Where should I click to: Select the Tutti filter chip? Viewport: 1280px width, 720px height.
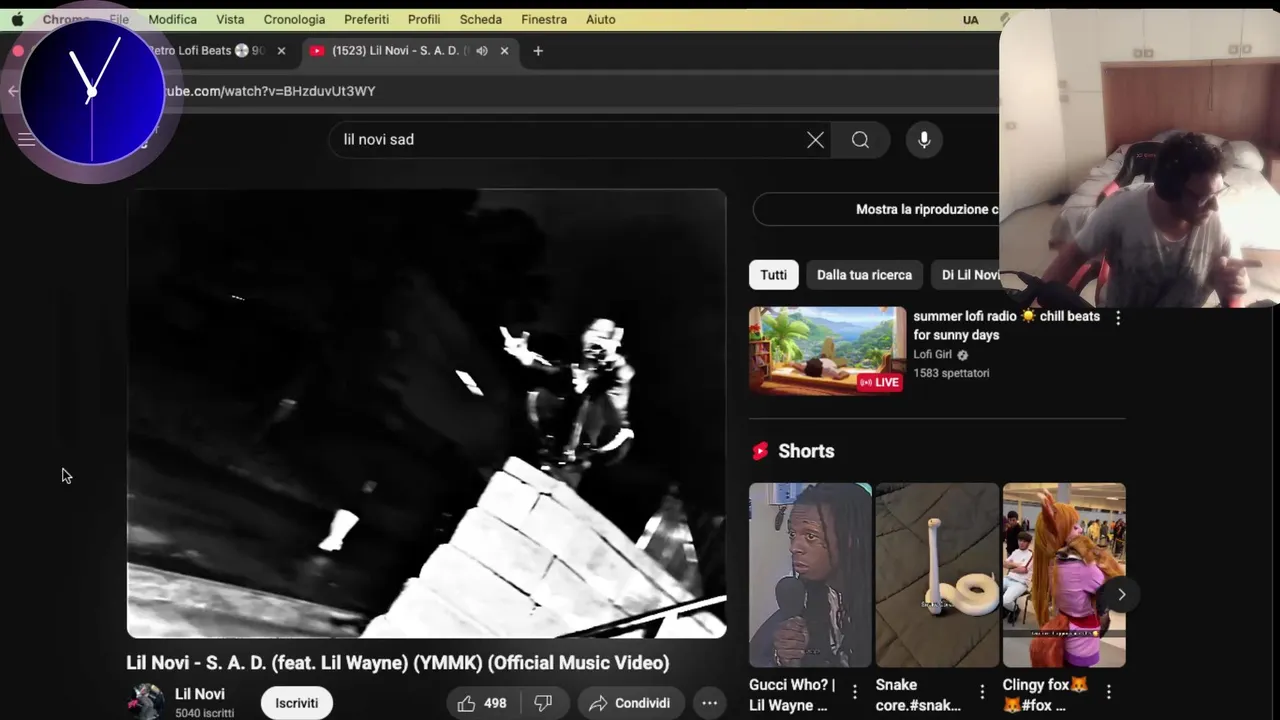[773, 275]
